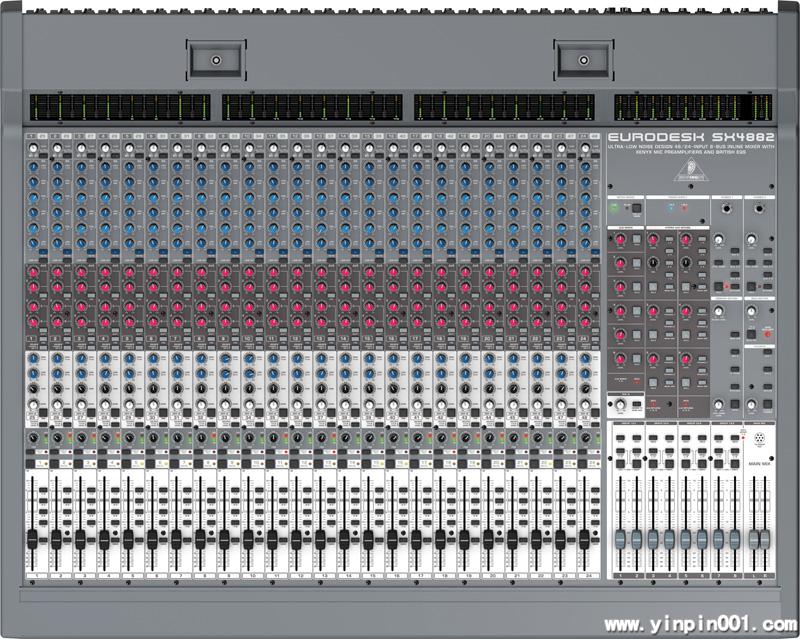Click the channel 24 fader cap
This screenshot has height=639, width=800.
point(585,539)
